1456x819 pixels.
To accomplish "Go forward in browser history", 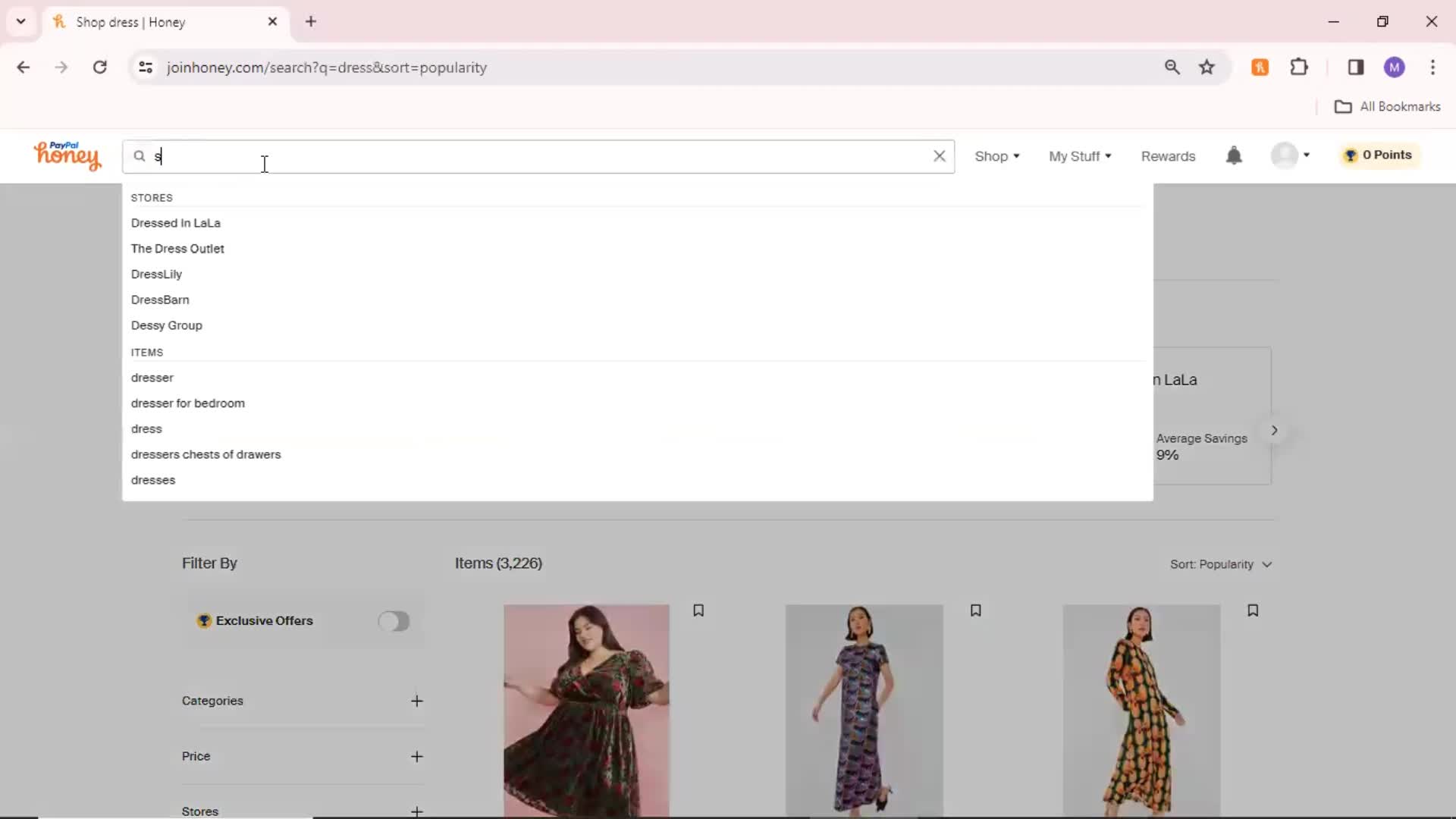I will click(61, 67).
